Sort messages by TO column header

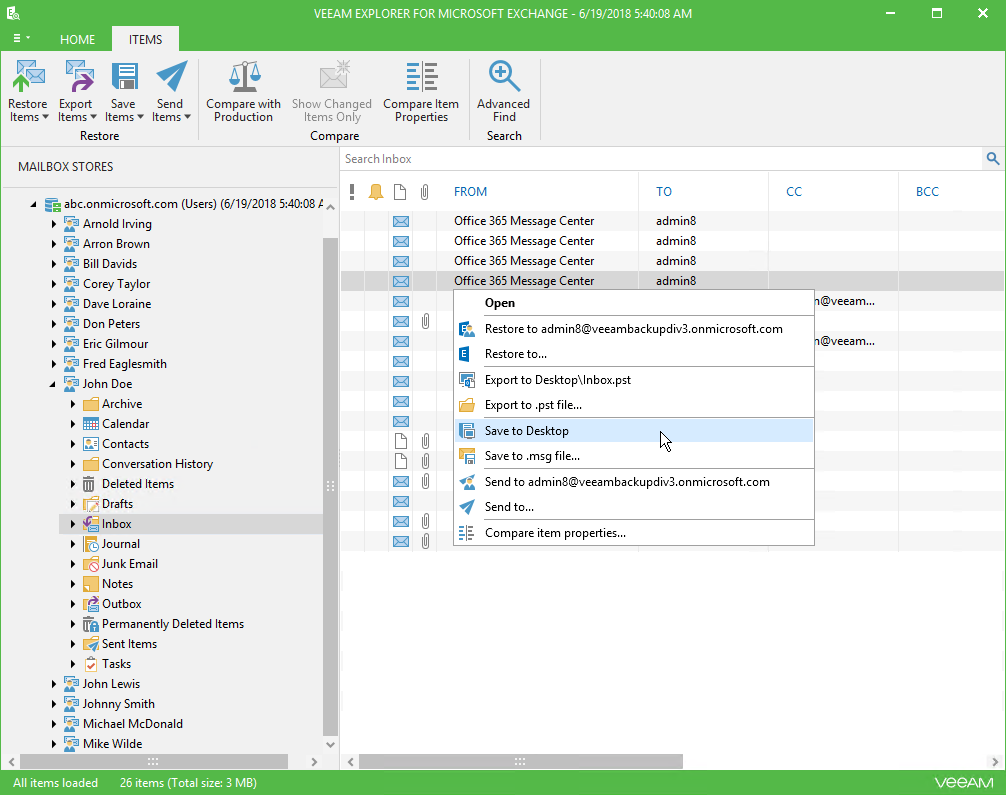pos(663,191)
